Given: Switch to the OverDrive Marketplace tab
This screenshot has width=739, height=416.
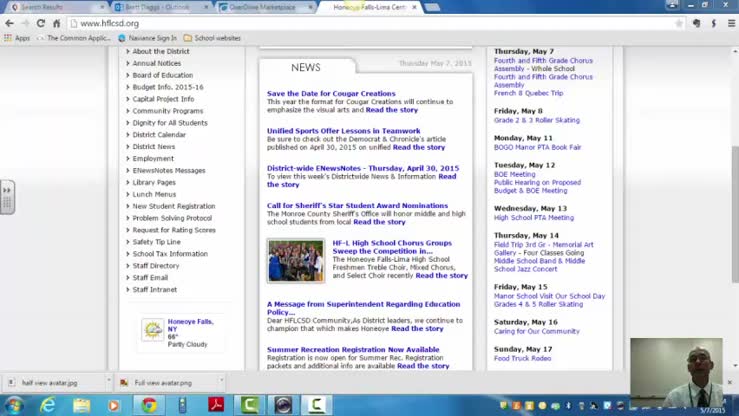Looking at the screenshot, I should (x=262, y=7).
